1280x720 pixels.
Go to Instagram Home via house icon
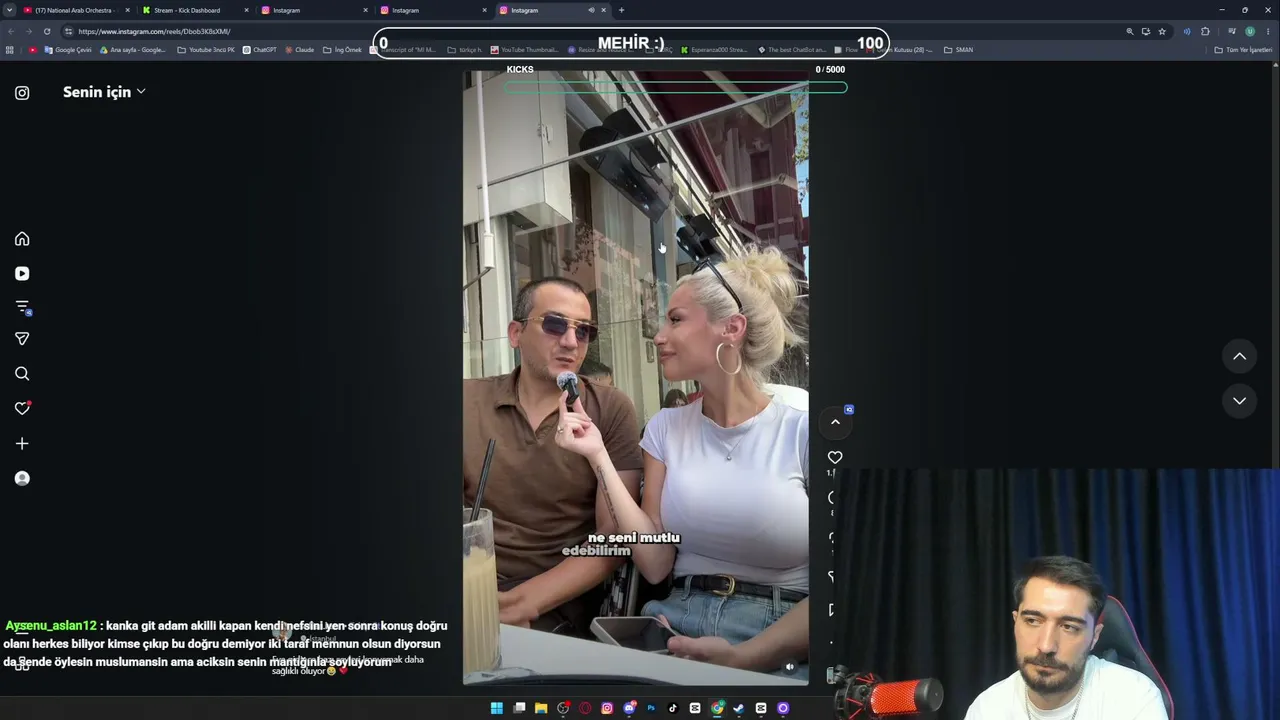[x=22, y=239]
